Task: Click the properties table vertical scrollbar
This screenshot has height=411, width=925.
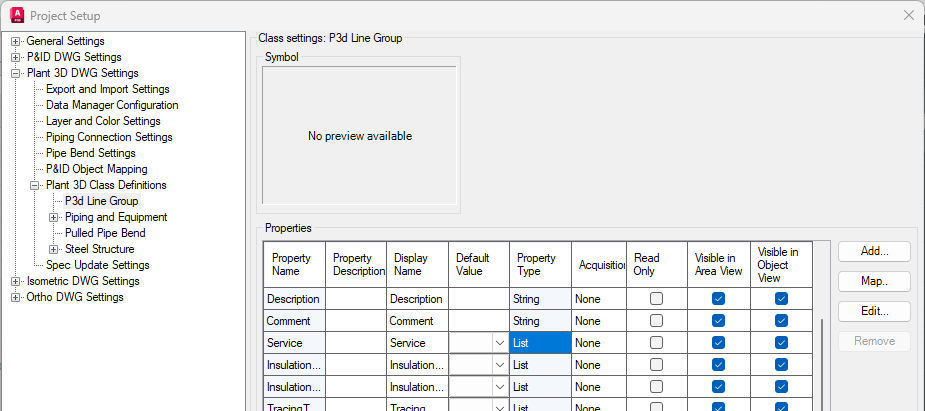Action: (x=822, y=364)
